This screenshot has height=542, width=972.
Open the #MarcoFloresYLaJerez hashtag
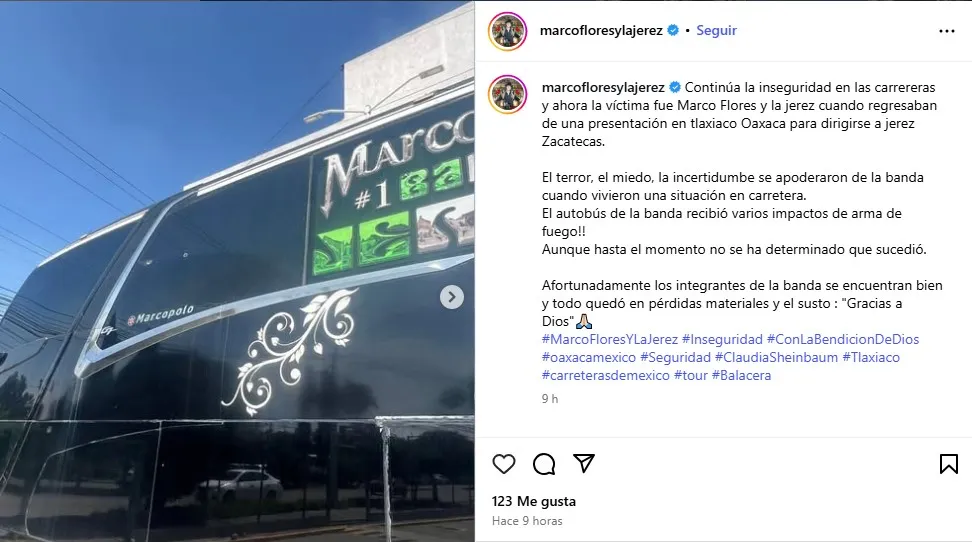tap(610, 339)
